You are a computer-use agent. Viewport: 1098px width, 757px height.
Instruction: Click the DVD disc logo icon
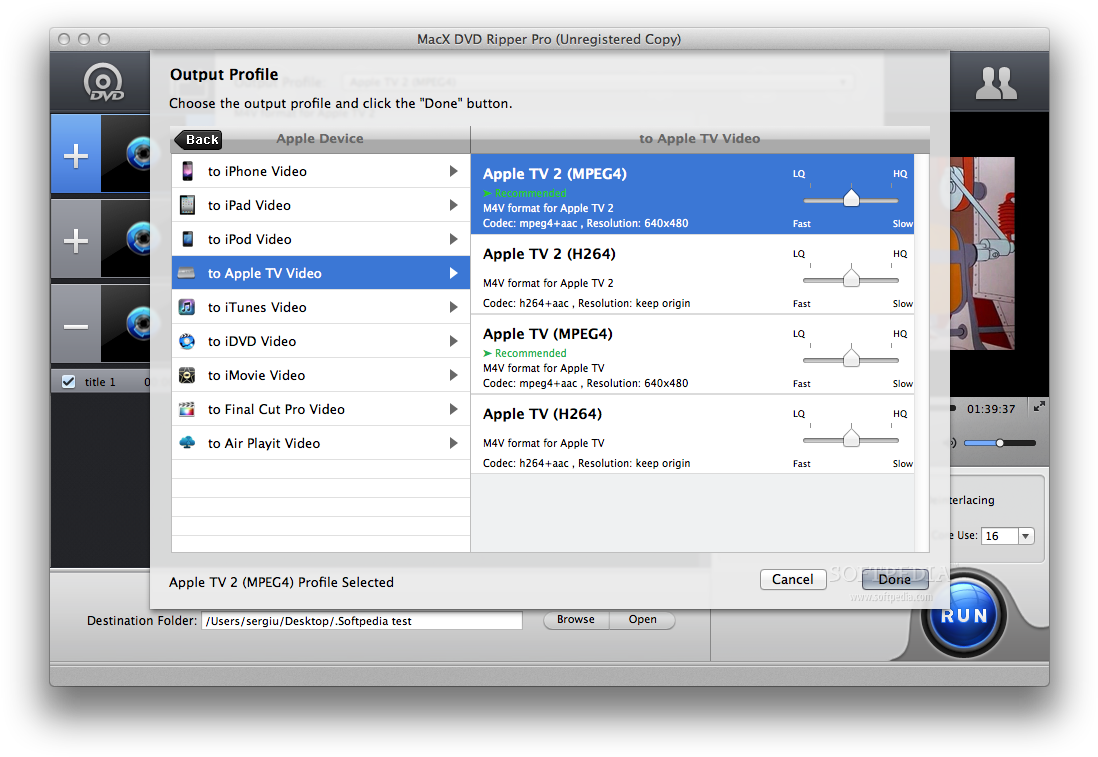(104, 83)
